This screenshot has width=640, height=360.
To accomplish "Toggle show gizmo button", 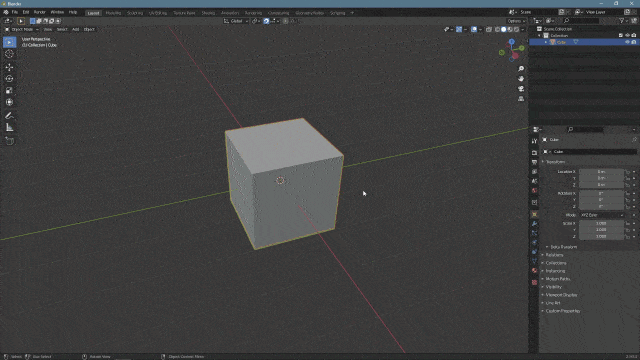I will 459,29.
